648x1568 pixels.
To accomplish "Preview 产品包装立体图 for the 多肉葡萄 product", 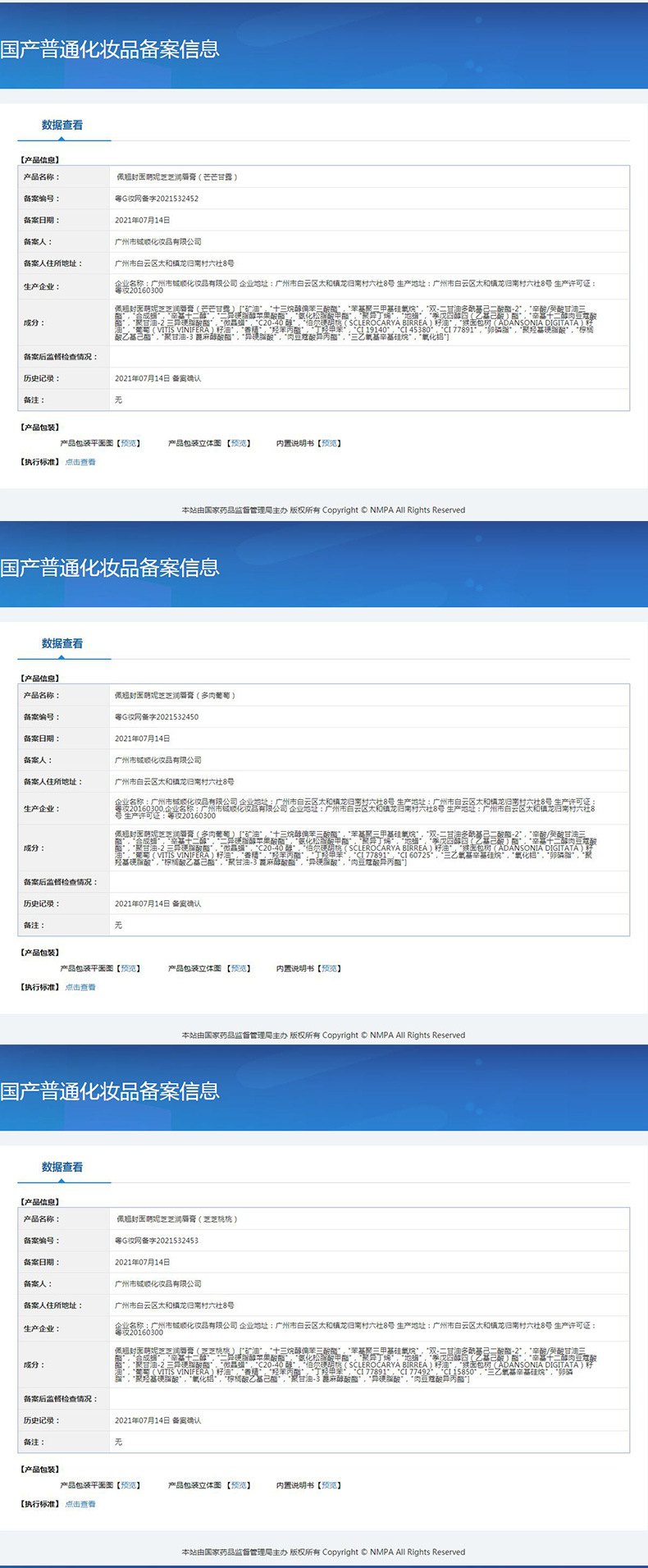I will 239,968.
